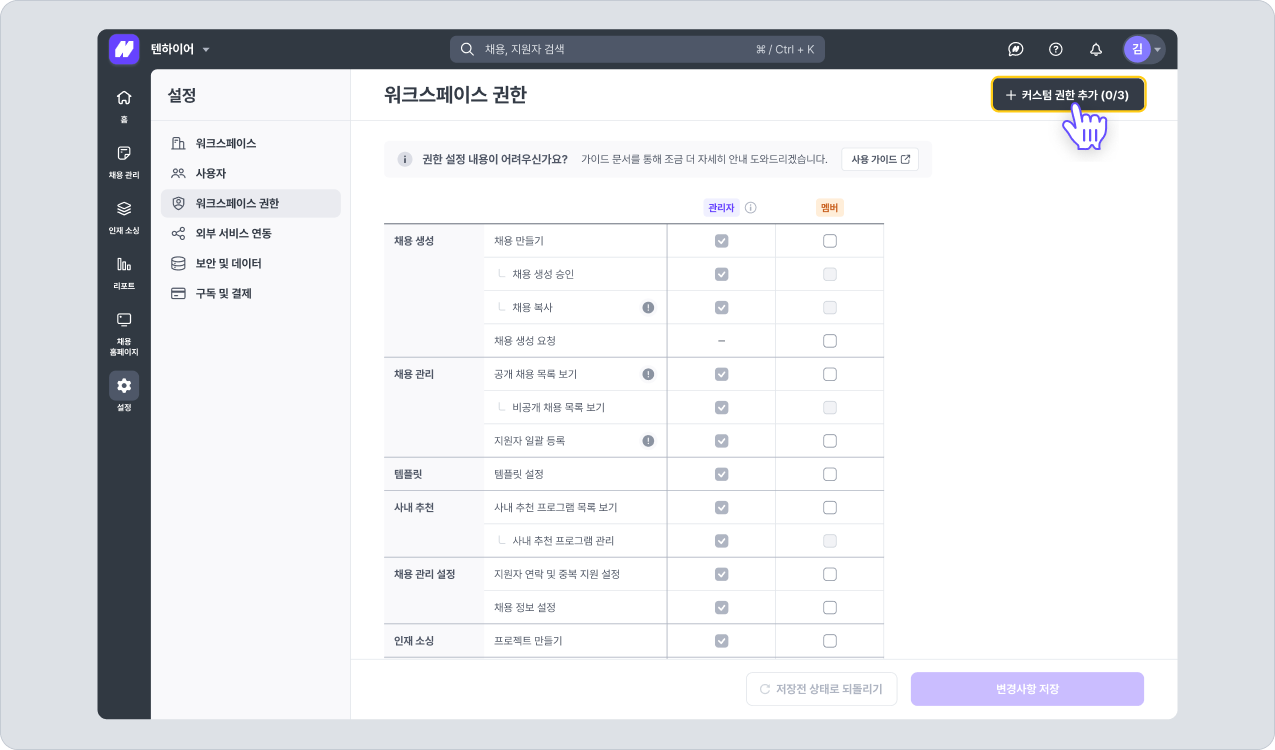This screenshot has height=750, width=1275.
Task: Open Home from the left sidebar
Action: click(124, 103)
